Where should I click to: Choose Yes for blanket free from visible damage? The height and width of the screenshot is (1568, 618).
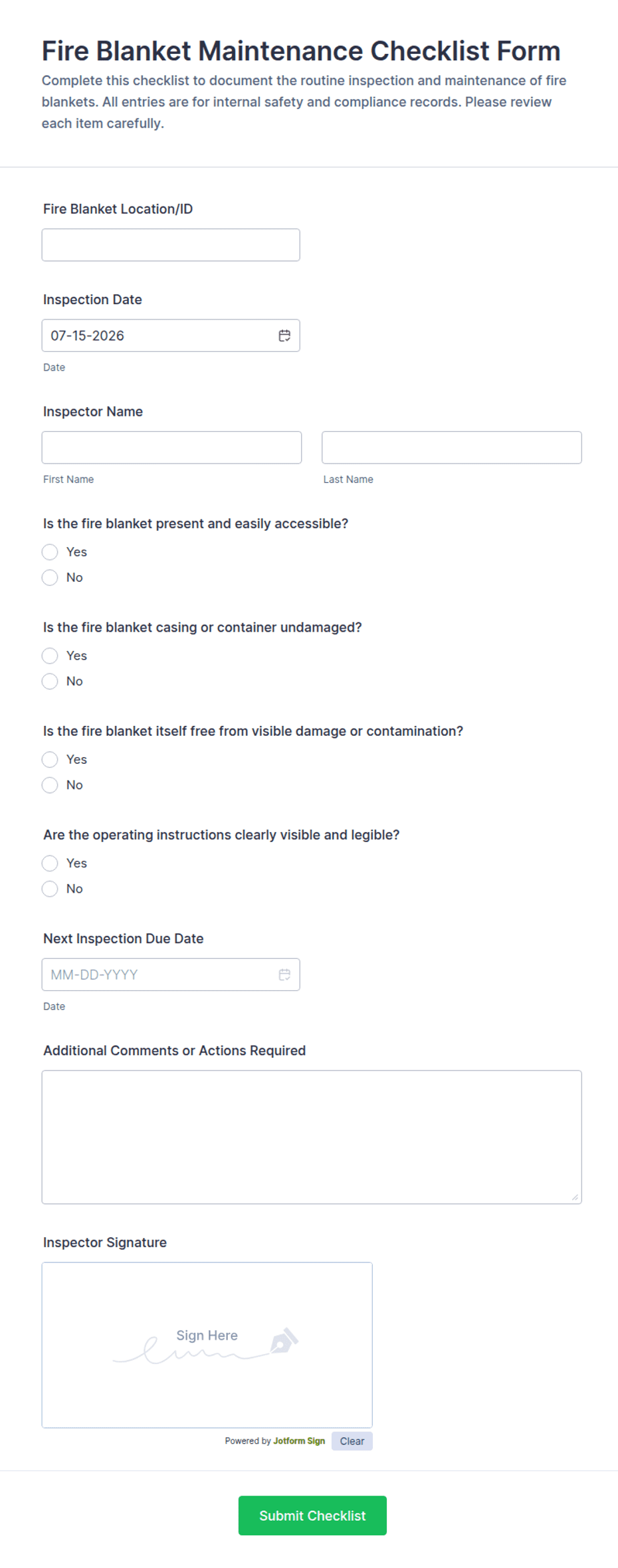pyautogui.click(x=50, y=759)
